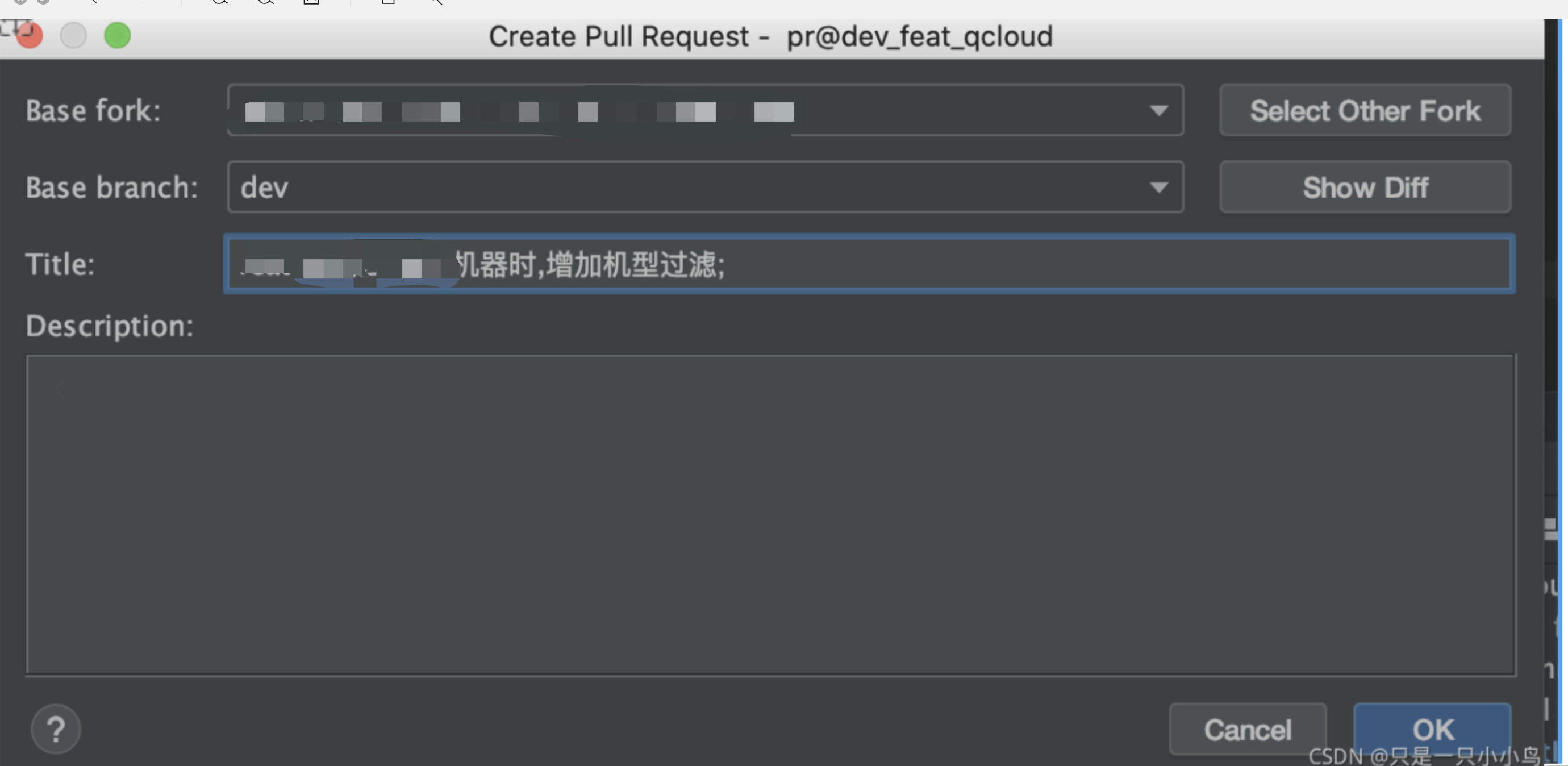Select the dev text in Base branch
The image size is (1568, 766).
[264, 187]
